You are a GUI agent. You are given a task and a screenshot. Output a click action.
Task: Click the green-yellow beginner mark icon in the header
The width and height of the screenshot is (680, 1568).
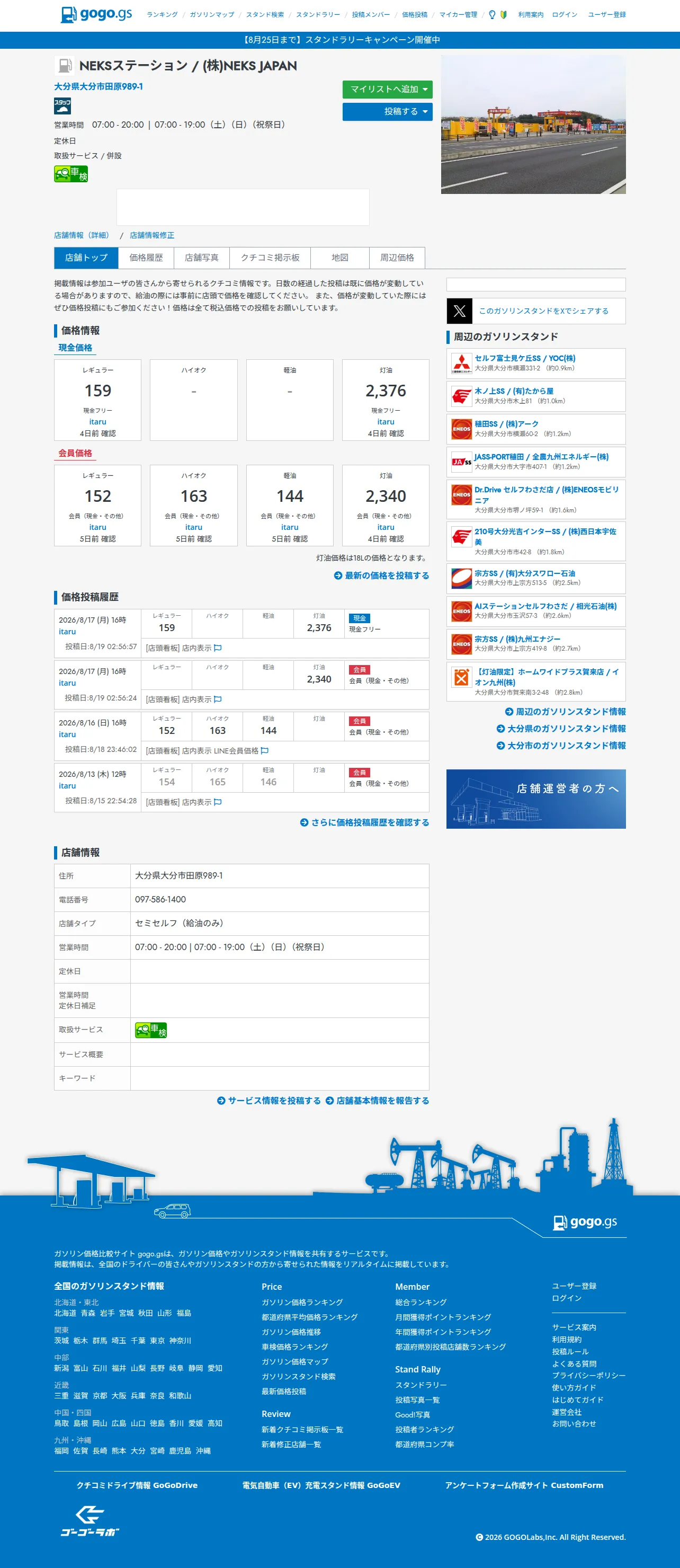point(503,15)
